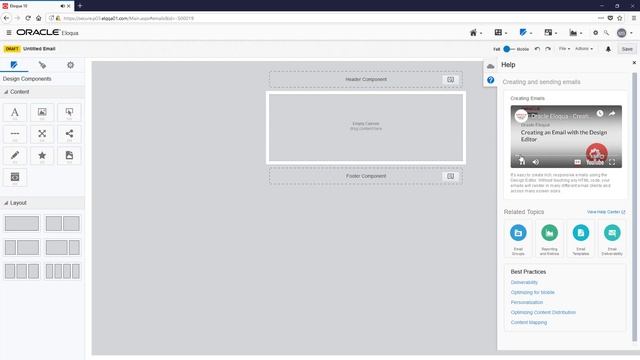This screenshot has width=640, height=360.
Task: Click the Footer Component area
Action: coord(366,176)
